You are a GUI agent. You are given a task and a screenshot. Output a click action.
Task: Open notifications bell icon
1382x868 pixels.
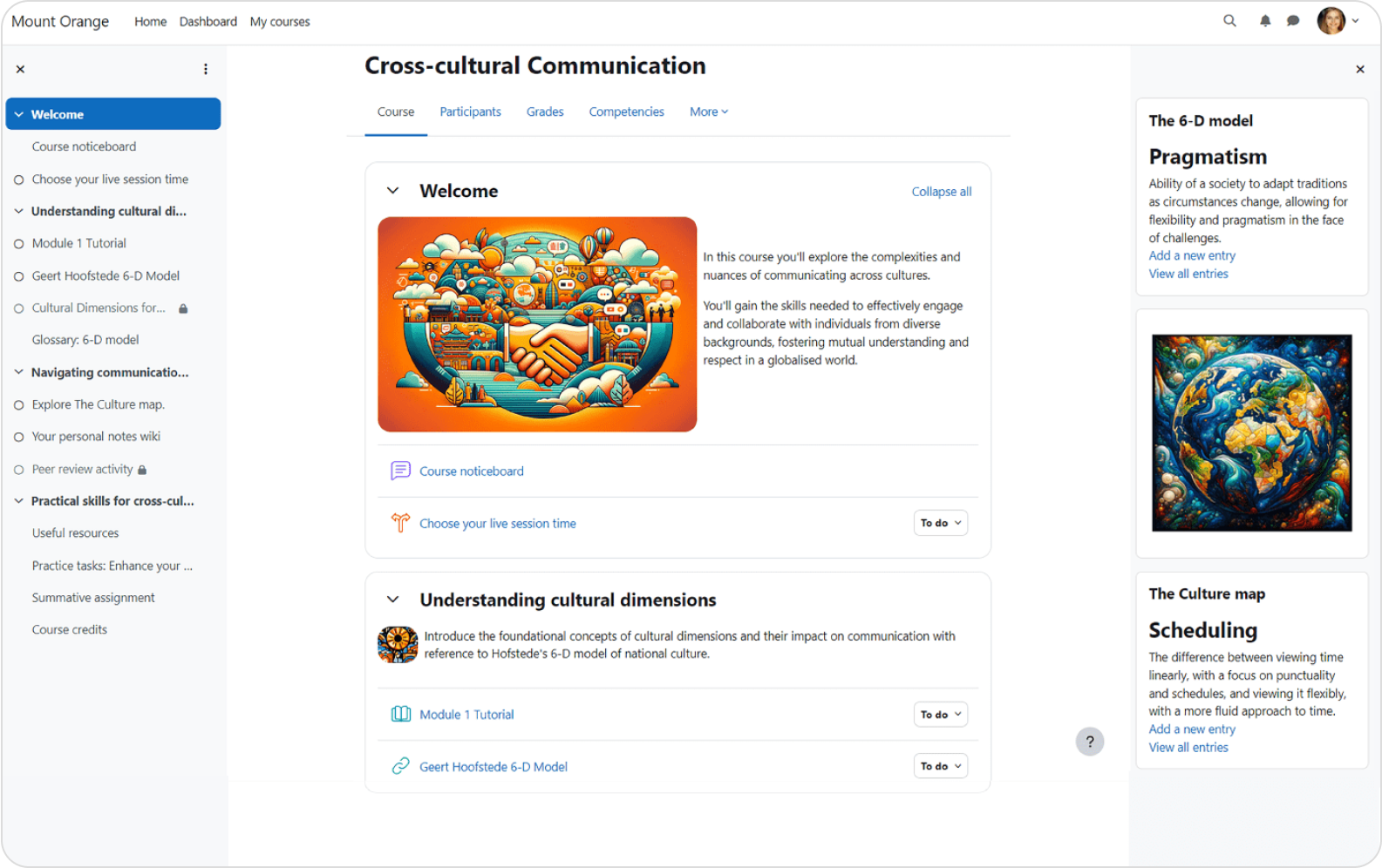(1265, 21)
